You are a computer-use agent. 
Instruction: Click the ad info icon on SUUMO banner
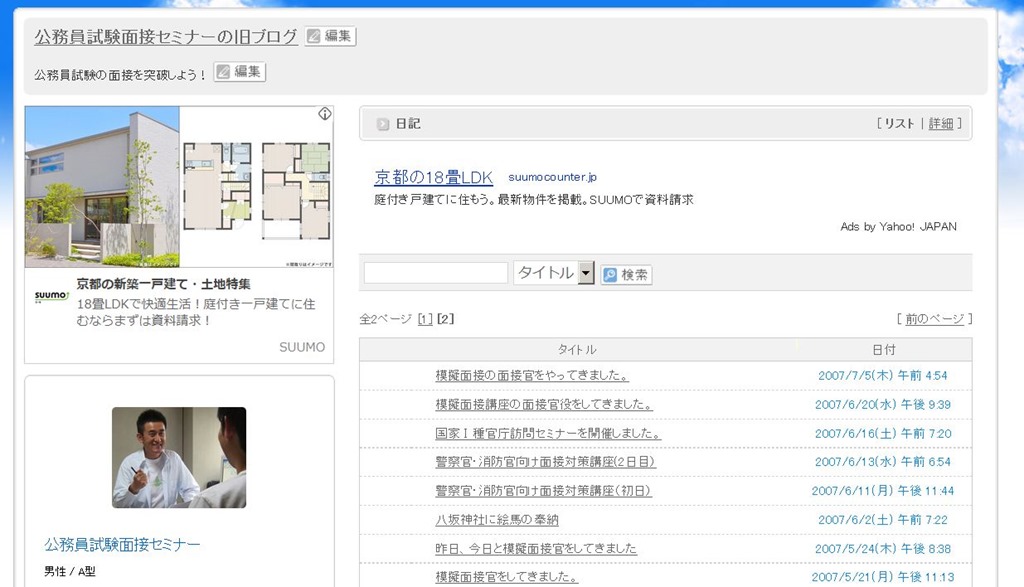coord(325,114)
